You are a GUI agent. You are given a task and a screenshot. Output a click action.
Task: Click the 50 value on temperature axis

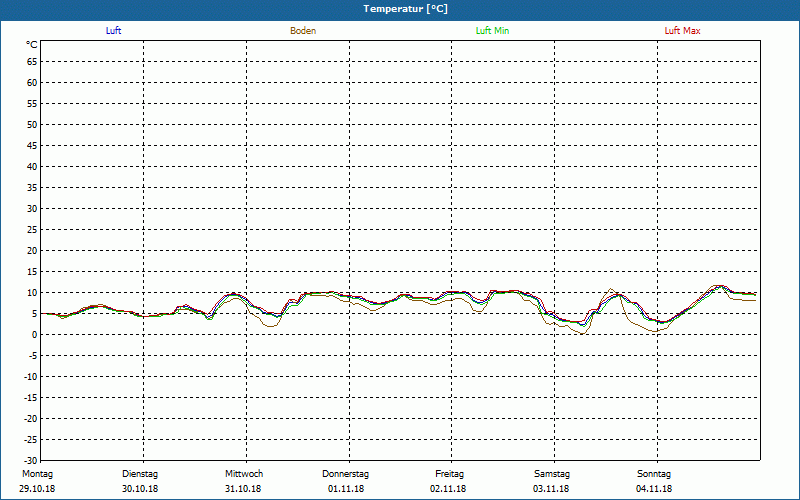[32, 124]
